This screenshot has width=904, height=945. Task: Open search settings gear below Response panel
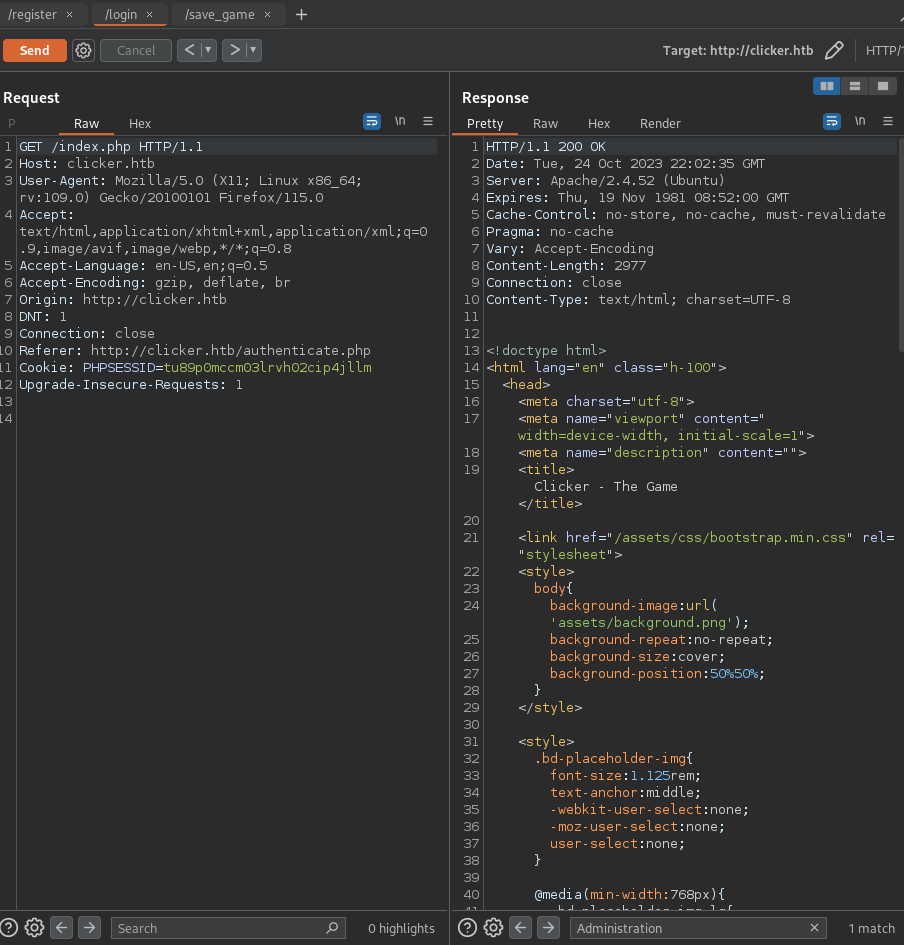pyautogui.click(x=493, y=927)
